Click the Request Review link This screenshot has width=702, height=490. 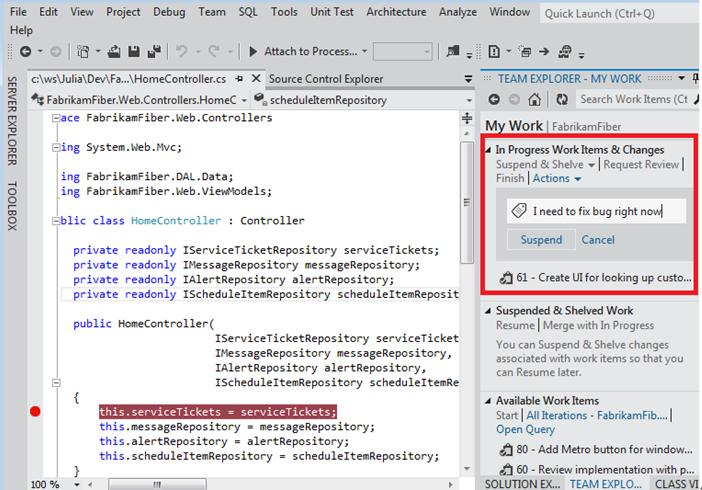point(641,165)
